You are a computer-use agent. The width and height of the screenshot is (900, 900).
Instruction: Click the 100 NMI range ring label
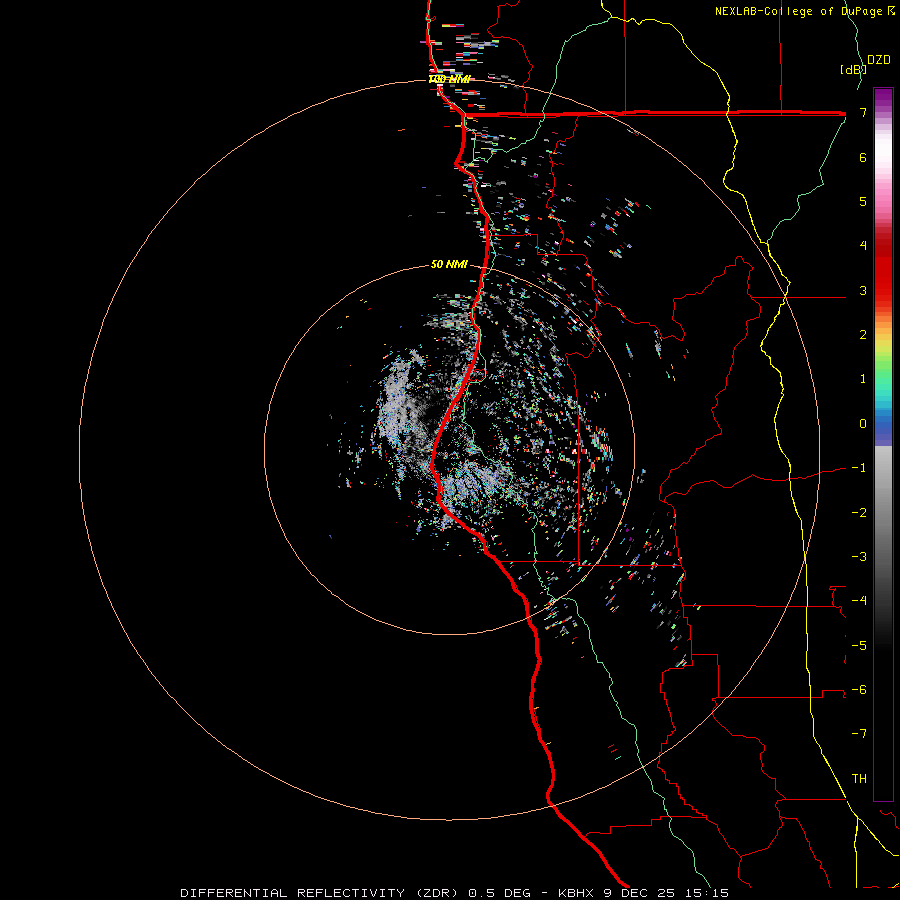(x=450, y=79)
